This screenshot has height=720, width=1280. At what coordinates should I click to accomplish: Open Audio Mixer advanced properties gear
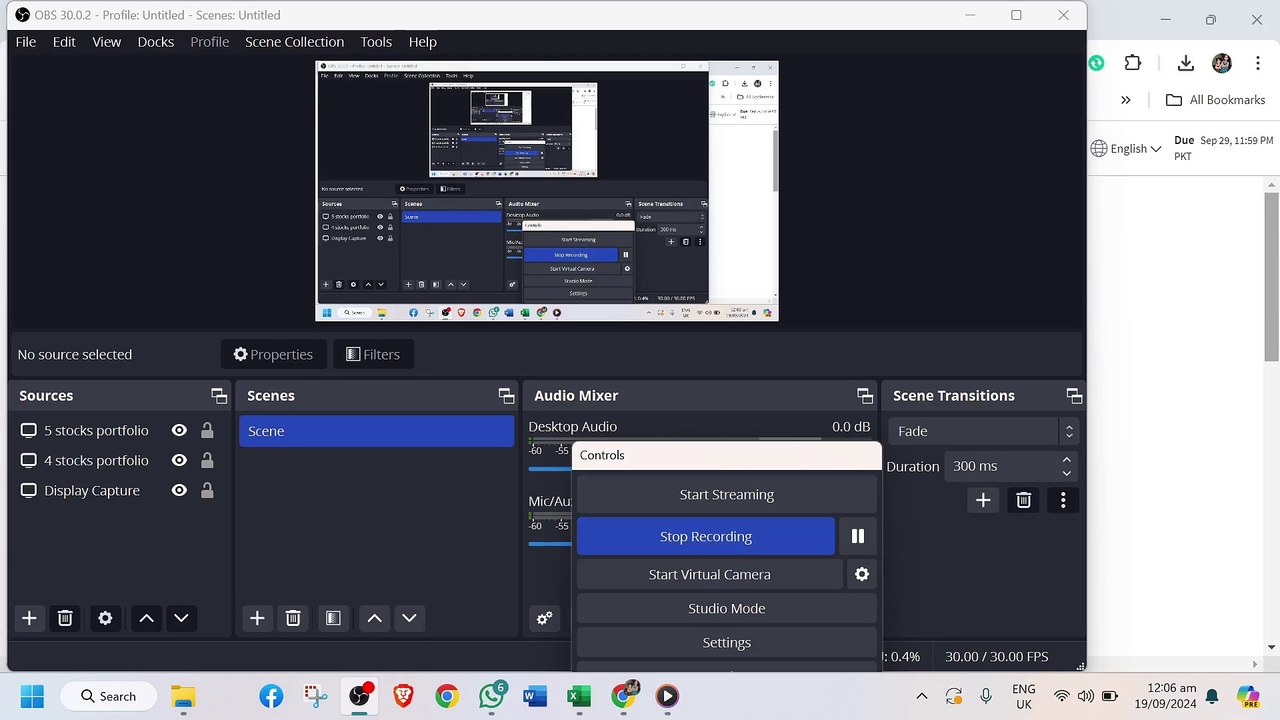coord(544,618)
